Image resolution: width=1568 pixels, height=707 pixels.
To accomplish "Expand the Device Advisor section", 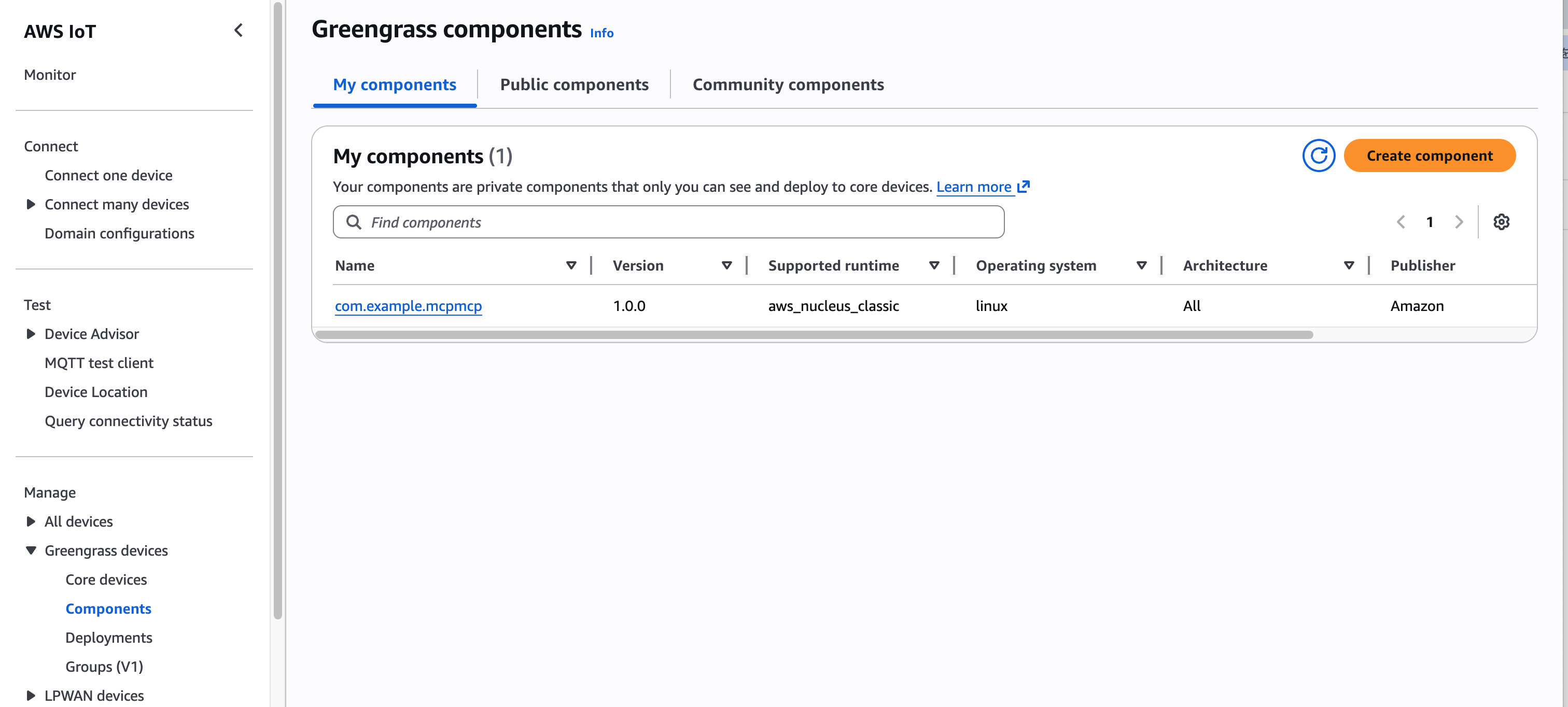I will point(31,333).
